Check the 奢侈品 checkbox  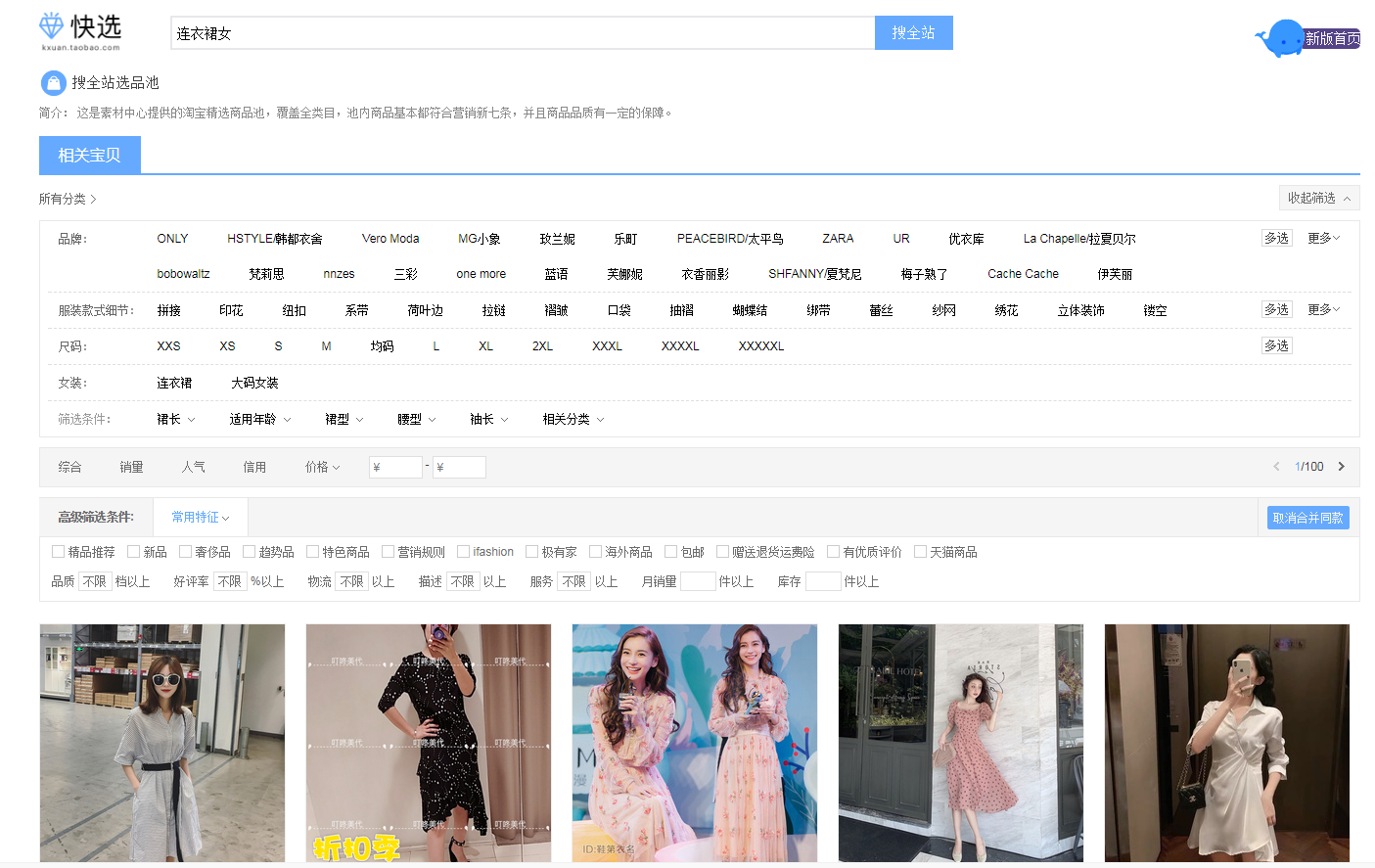[x=185, y=552]
